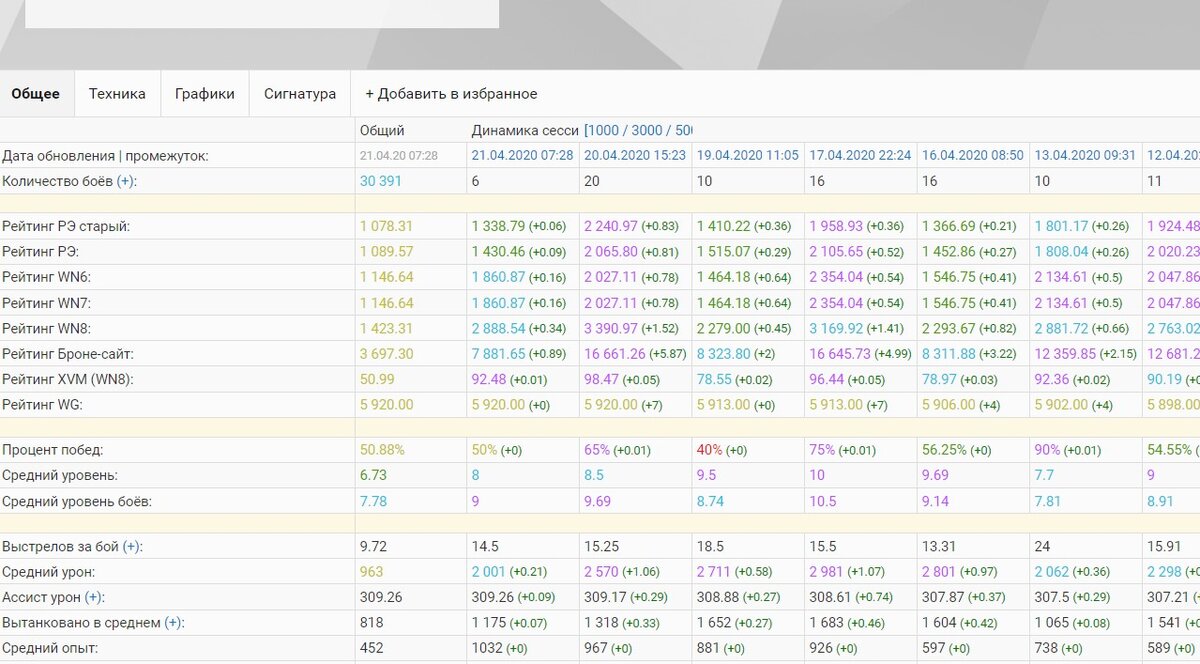This screenshot has height=664, width=1200.
Task: Click the red 40% win rate value
Action: pyautogui.click(x=709, y=450)
